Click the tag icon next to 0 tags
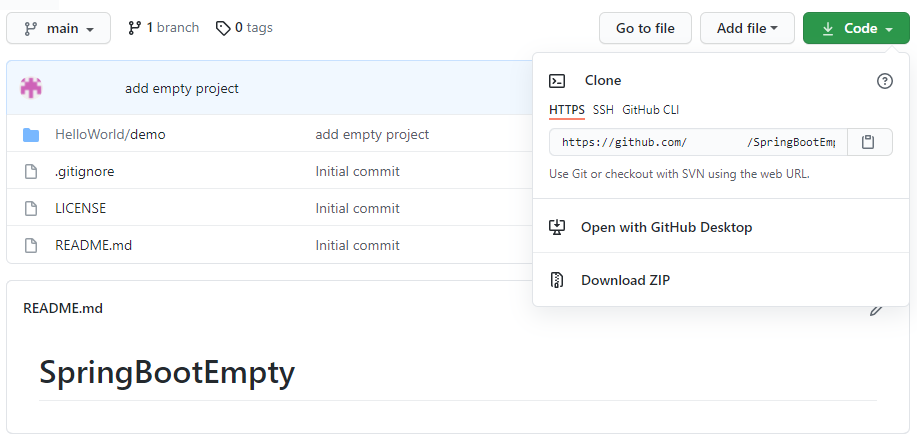 tap(223, 28)
